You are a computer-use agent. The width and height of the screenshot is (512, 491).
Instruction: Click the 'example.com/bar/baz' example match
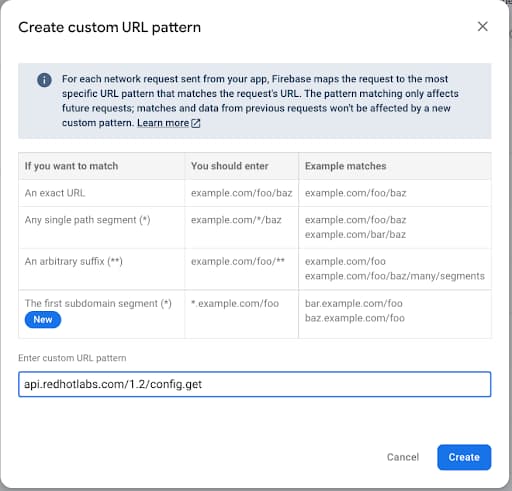pos(355,235)
